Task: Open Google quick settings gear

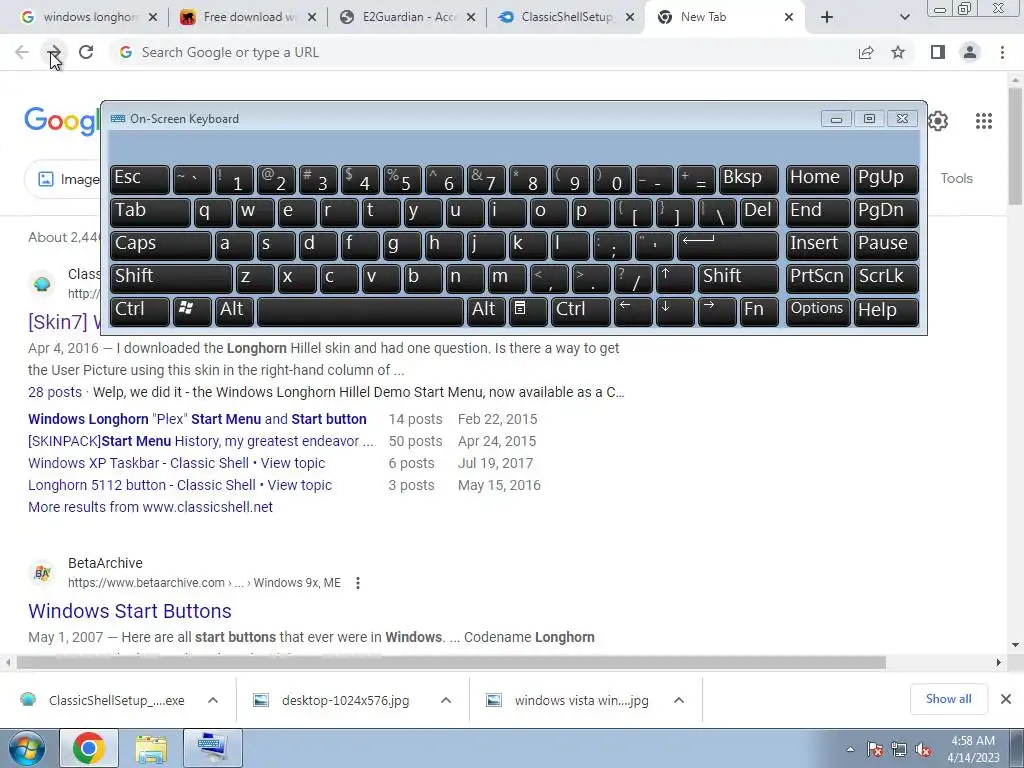Action: pos(938,121)
